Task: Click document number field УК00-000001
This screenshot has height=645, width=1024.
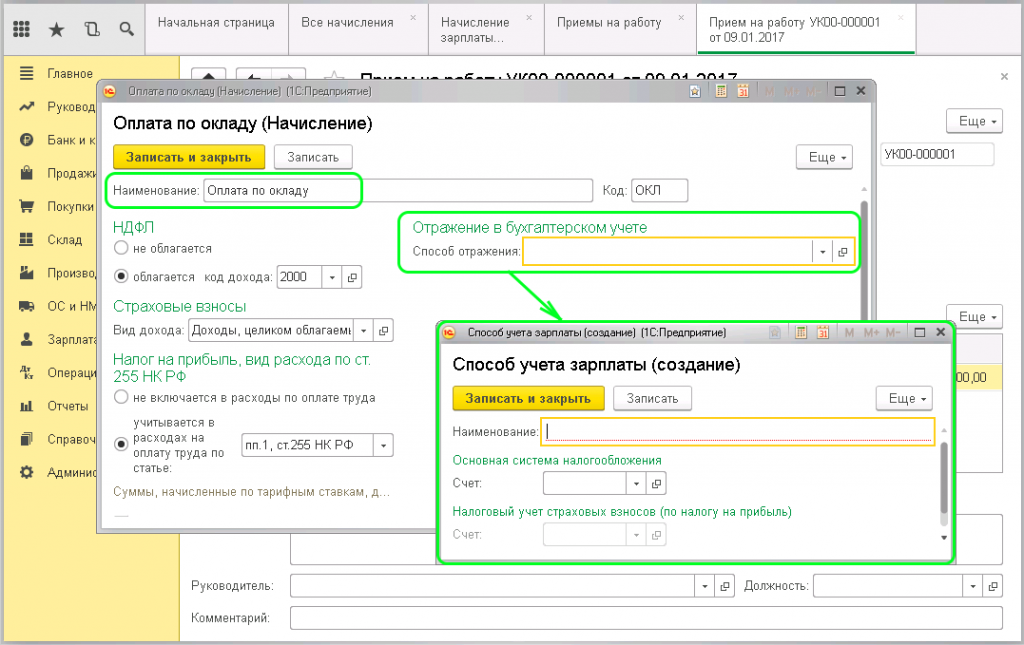Action: tap(937, 154)
